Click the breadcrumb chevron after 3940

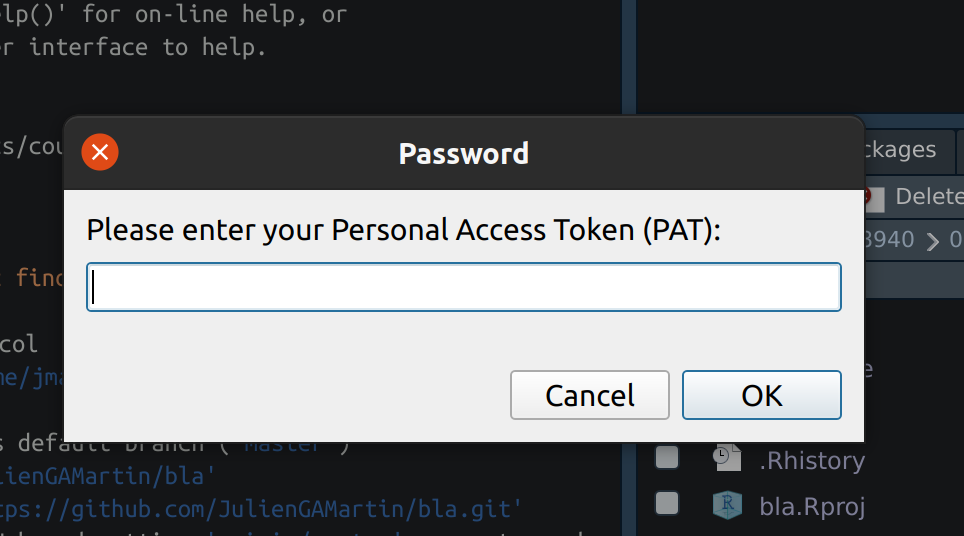932,240
